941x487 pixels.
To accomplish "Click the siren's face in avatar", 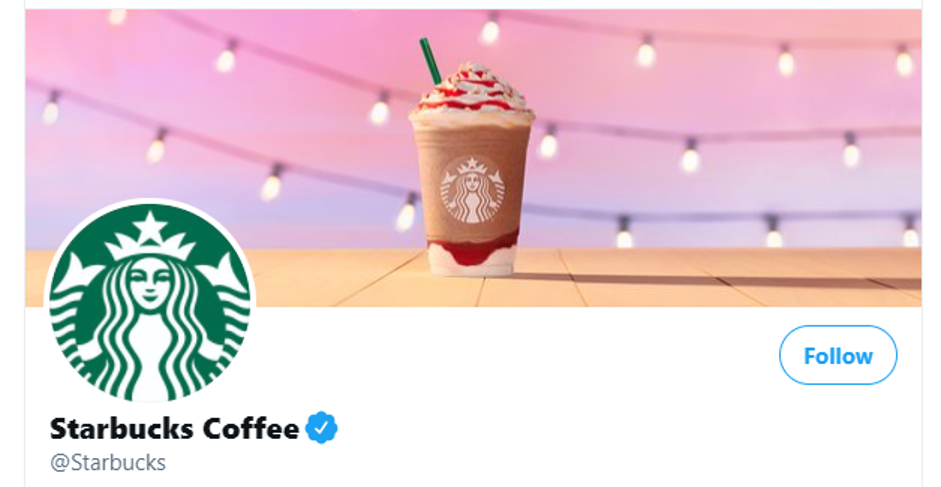I will coord(150,280).
